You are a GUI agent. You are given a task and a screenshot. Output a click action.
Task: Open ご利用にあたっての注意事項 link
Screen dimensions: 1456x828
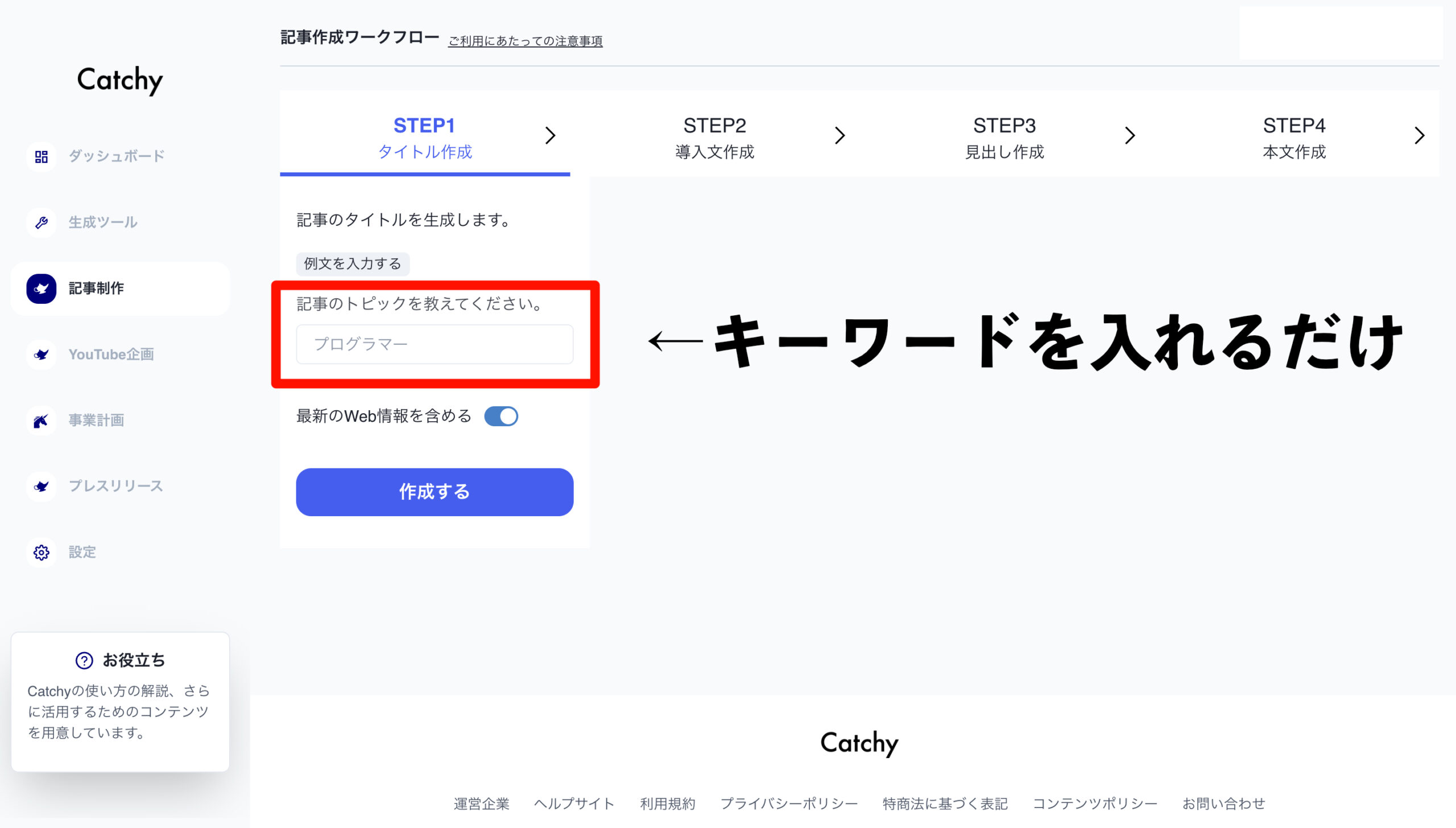coord(525,41)
